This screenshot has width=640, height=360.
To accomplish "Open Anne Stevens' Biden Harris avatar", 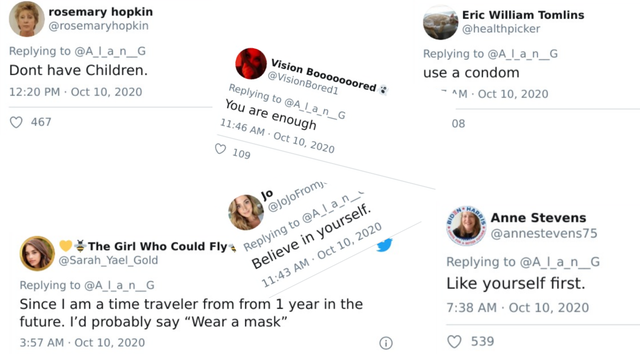I will coord(466,225).
